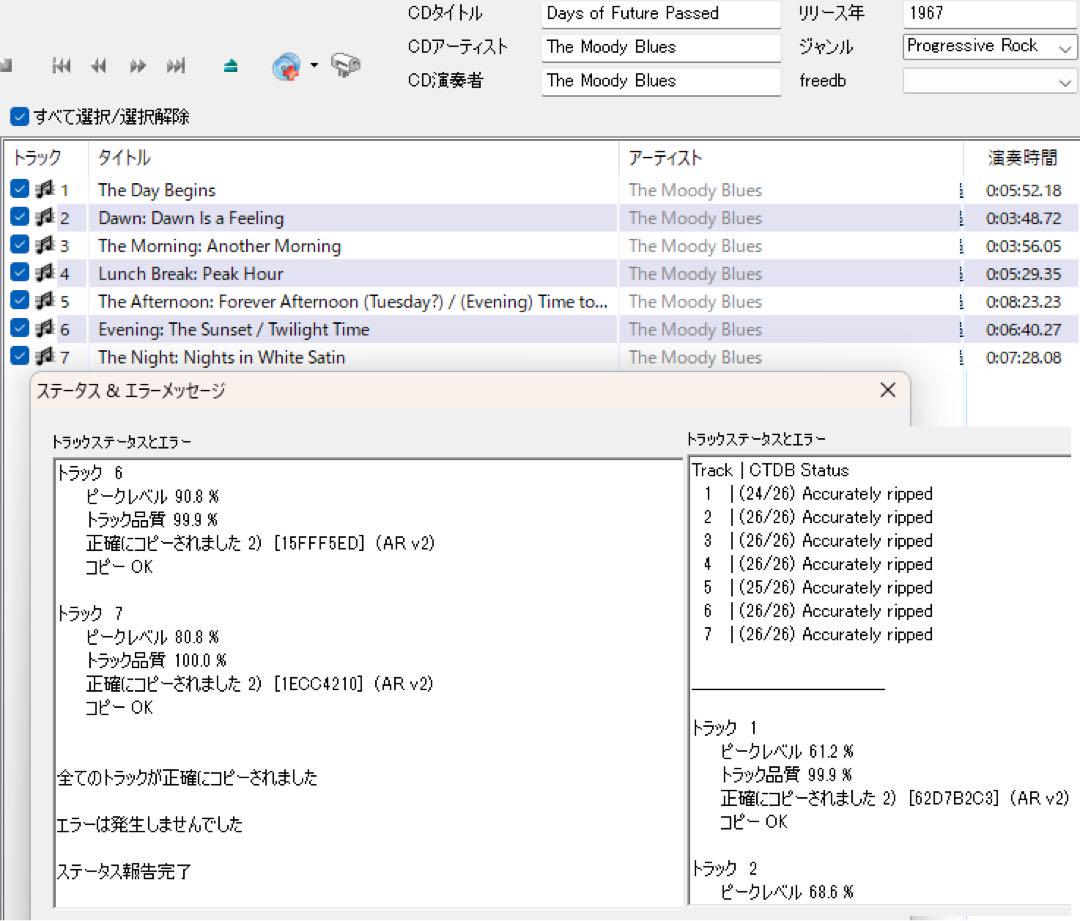The height and width of the screenshot is (921, 1080).
Task: Uncheck track 7 Nights in White Satin
Action: [20, 356]
